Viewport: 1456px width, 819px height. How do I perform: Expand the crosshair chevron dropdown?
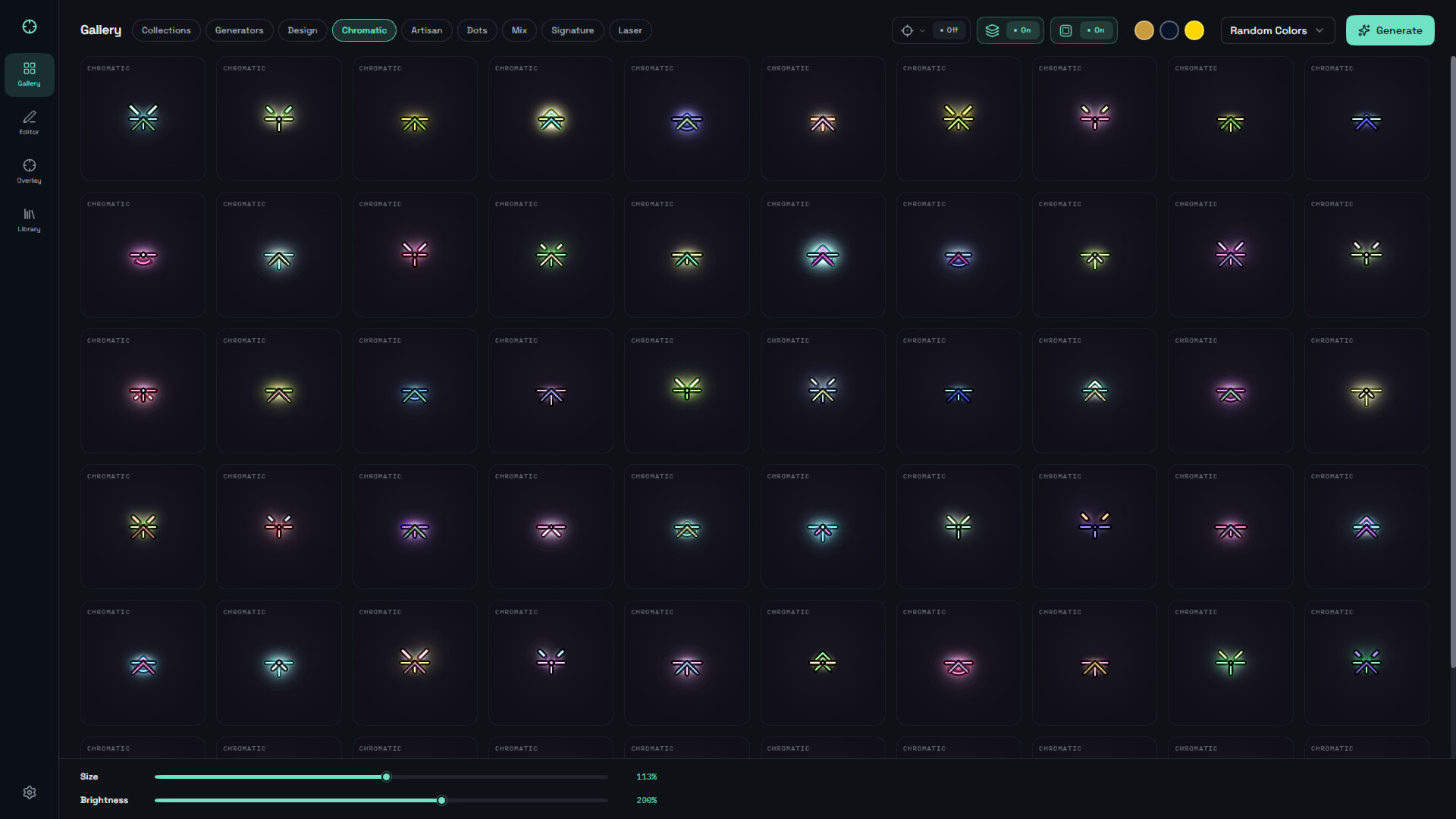coord(922,31)
